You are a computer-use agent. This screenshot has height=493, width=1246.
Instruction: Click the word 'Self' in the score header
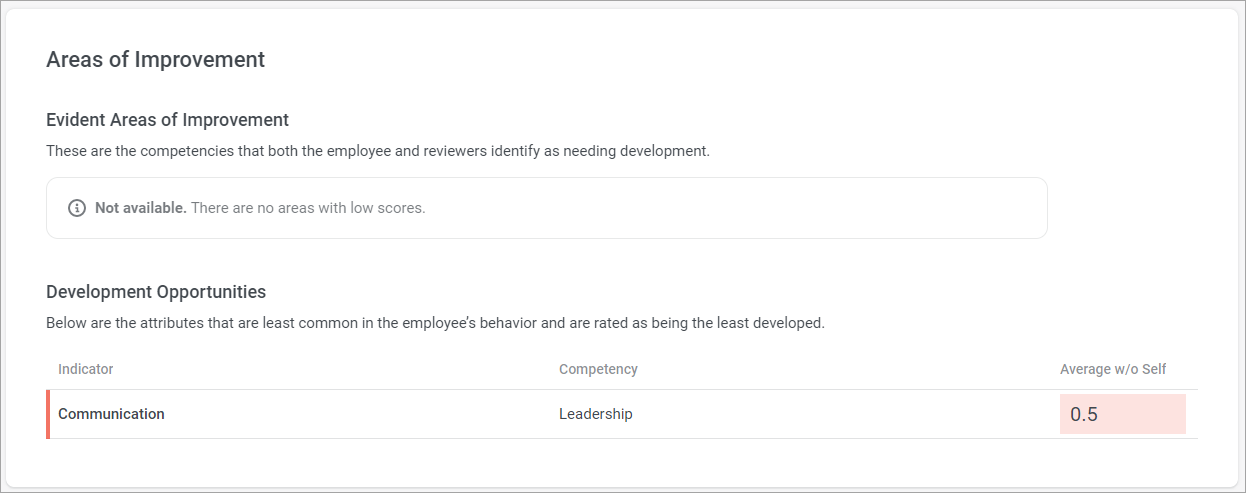click(1154, 369)
